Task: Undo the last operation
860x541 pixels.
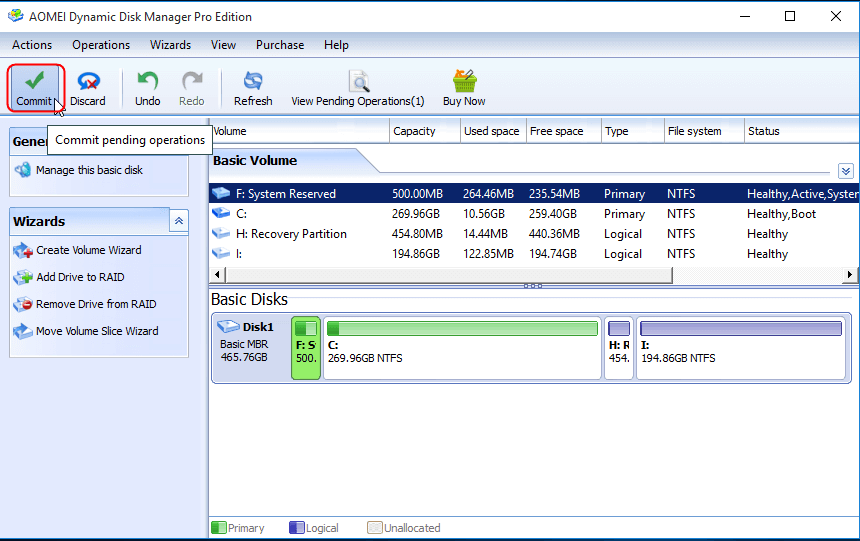Action: pyautogui.click(x=148, y=88)
